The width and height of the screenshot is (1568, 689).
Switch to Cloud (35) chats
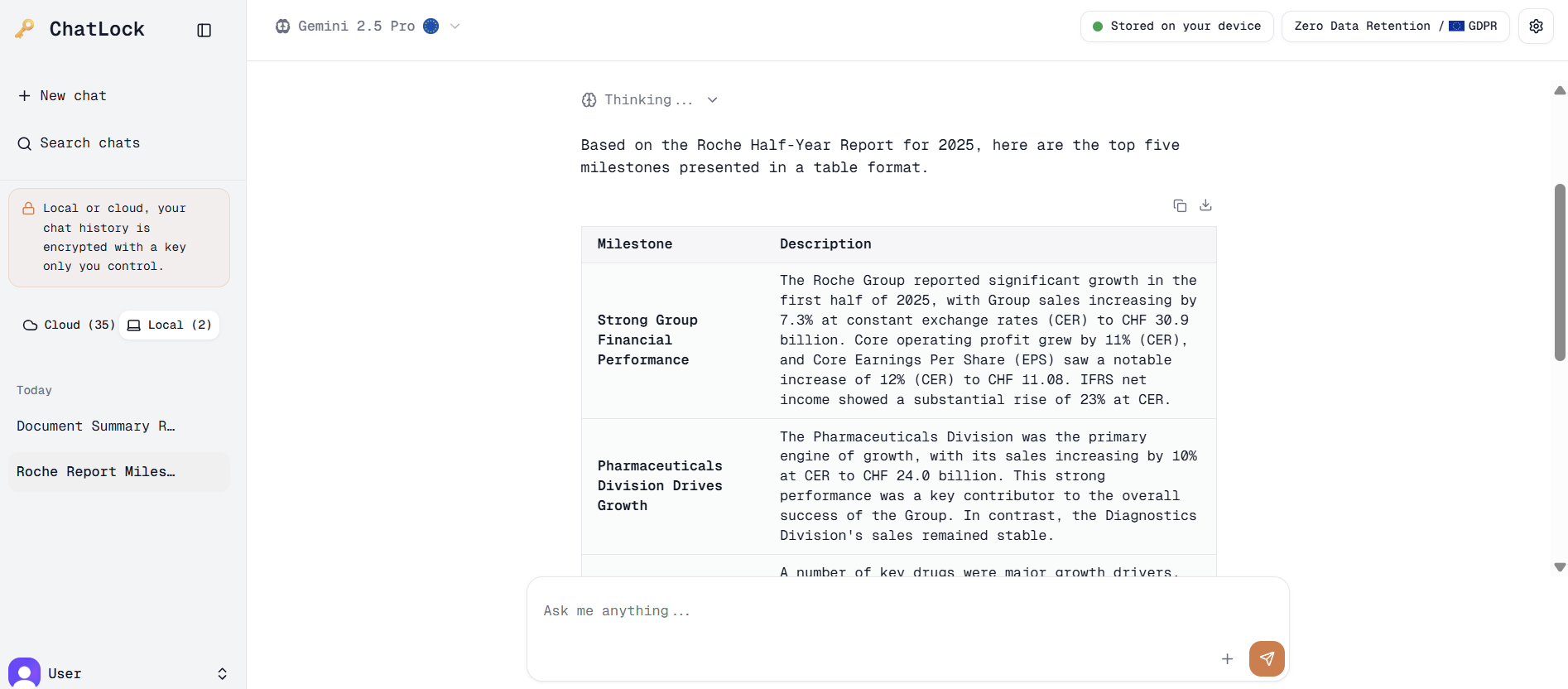tap(69, 325)
